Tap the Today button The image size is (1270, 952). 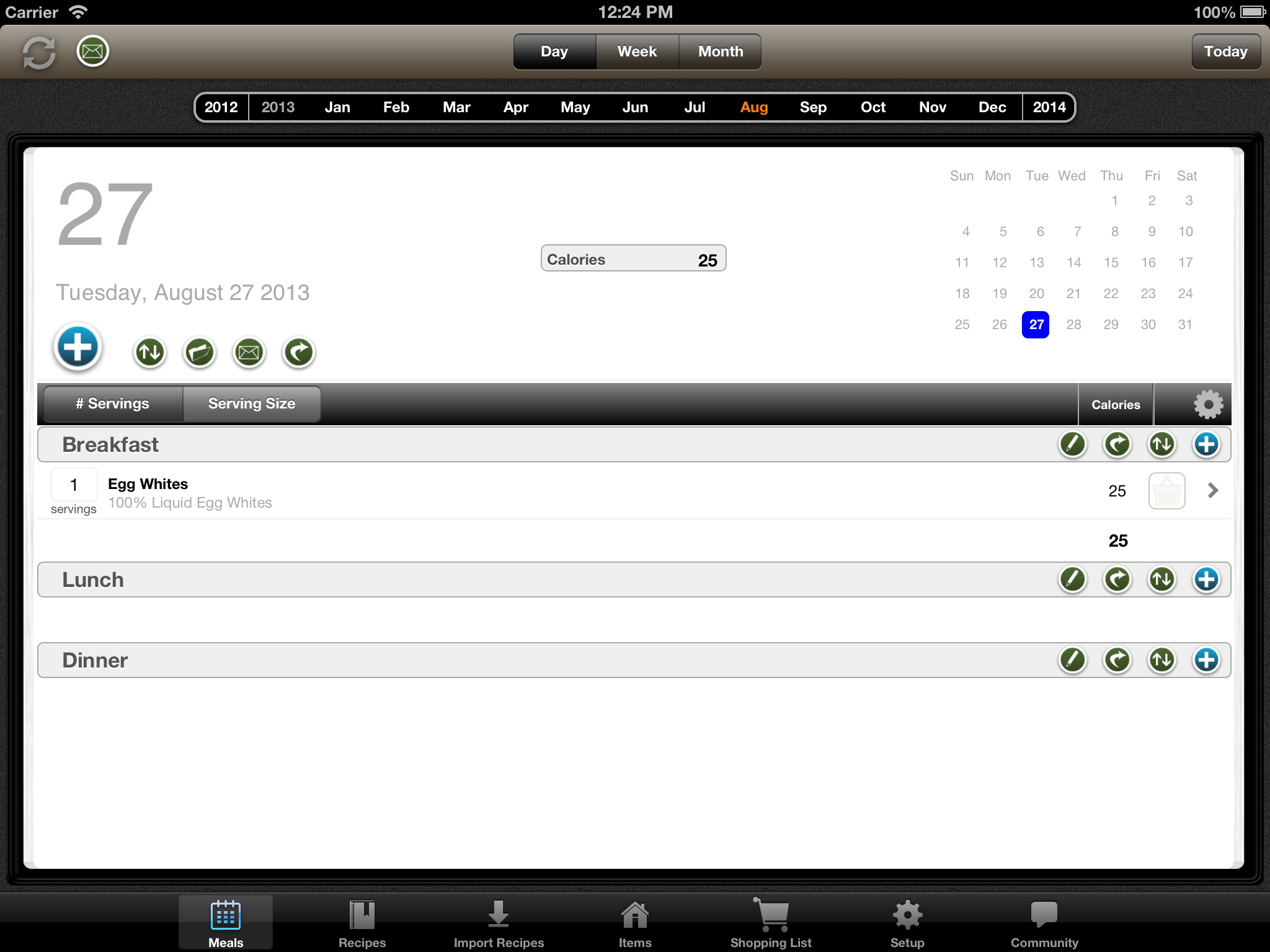1224,51
